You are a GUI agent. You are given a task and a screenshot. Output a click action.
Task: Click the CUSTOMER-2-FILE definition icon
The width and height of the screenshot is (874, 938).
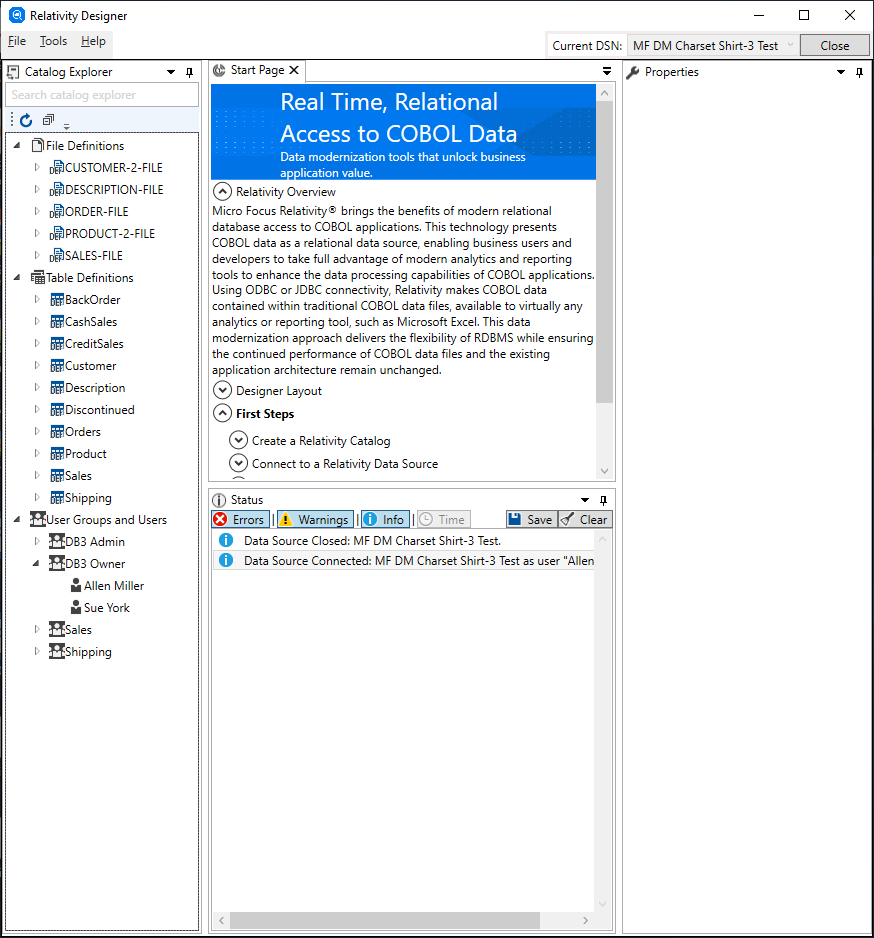click(57, 168)
